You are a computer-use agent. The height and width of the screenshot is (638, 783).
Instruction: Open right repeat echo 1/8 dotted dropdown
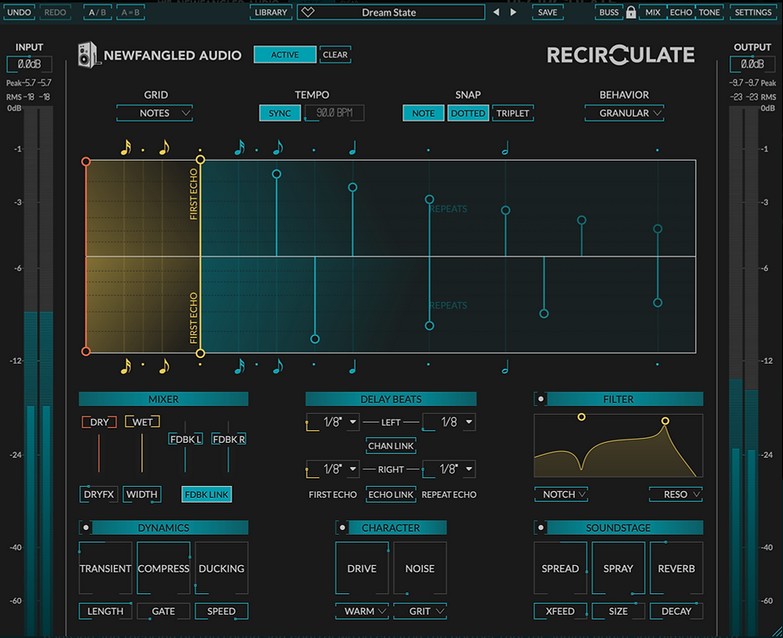(449, 469)
